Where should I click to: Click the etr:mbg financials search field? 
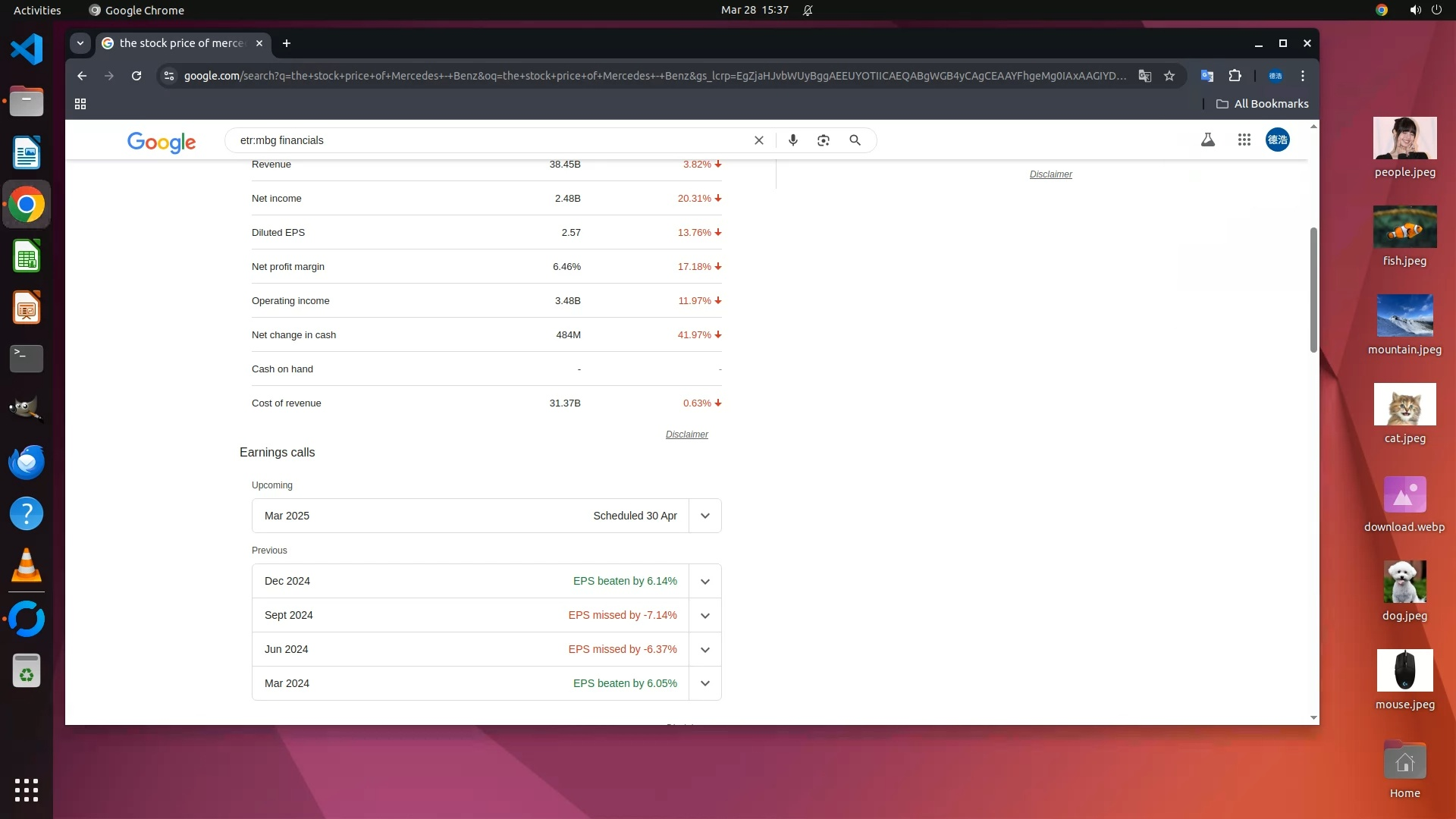click(485, 140)
